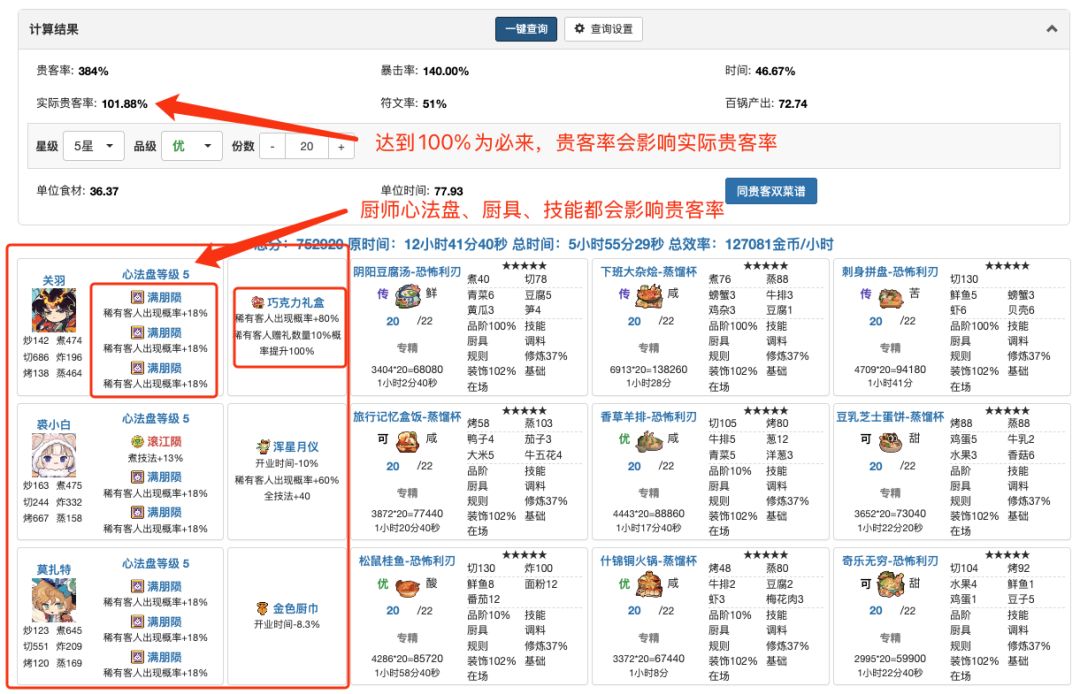Click the 份数 input field showing 20
The width and height of the screenshot is (1080, 694).
pyautogui.click(x=307, y=146)
